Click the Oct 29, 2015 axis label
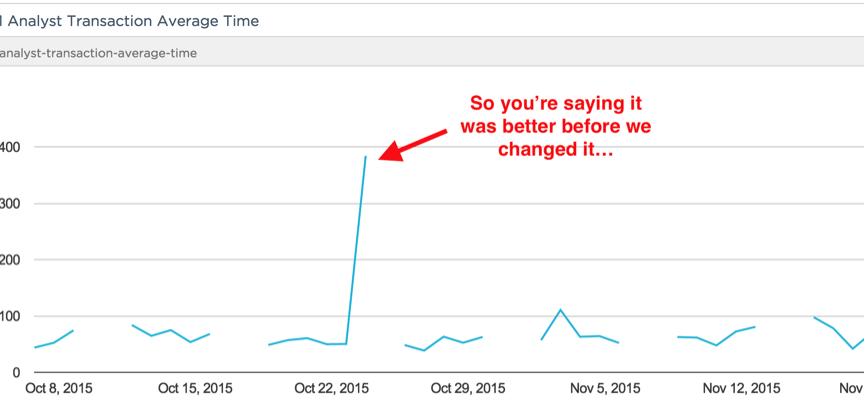The image size is (864, 407). click(x=468, y=388)
